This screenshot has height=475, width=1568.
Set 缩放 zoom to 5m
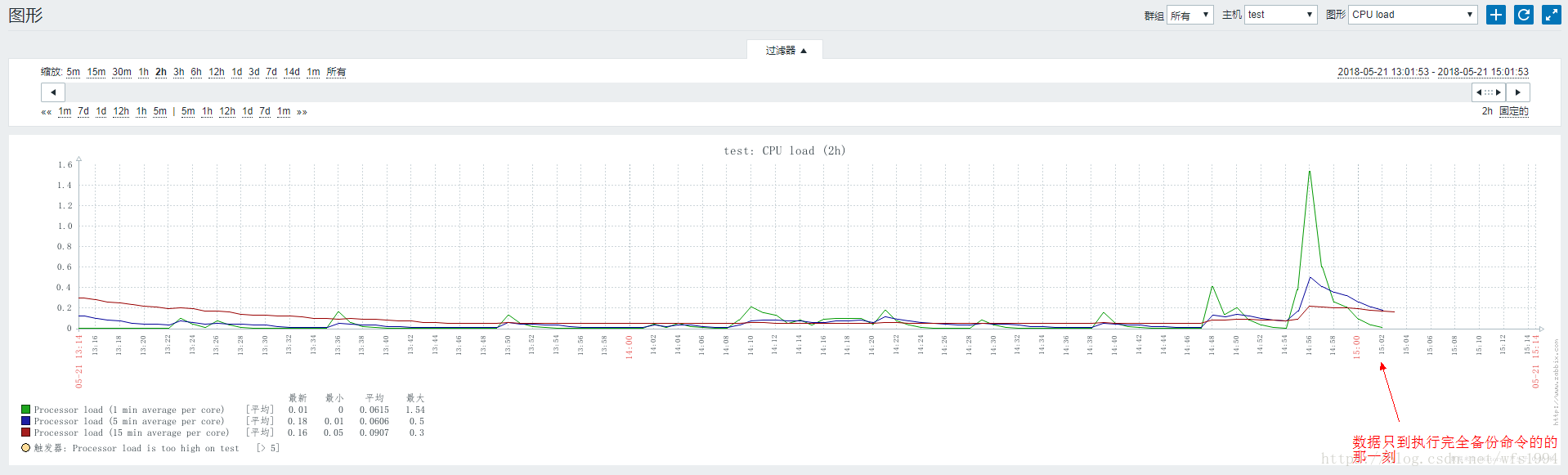tap(74, 72)
